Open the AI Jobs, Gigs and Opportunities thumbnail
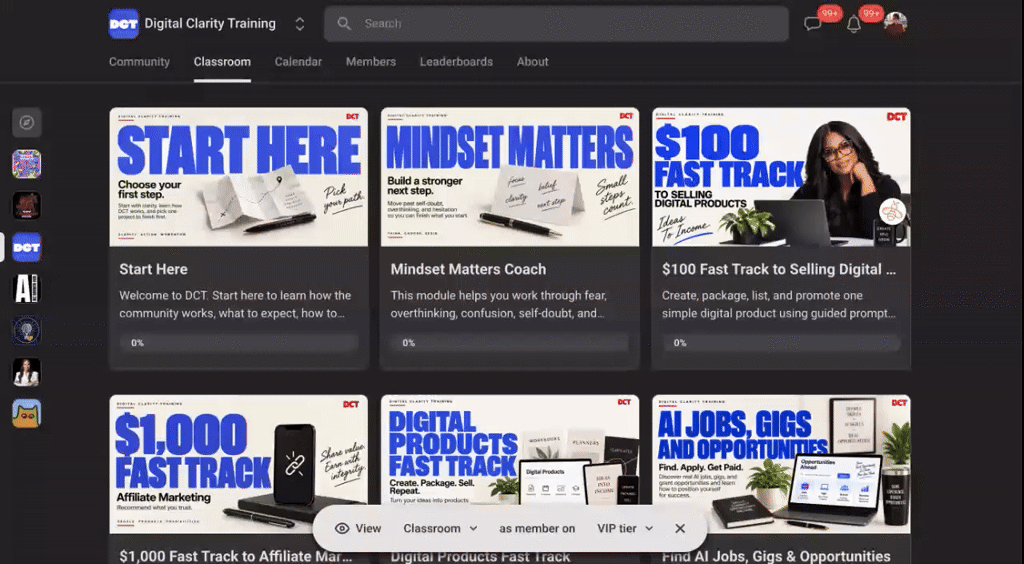 pyautogui.click(x=781, y=464)
